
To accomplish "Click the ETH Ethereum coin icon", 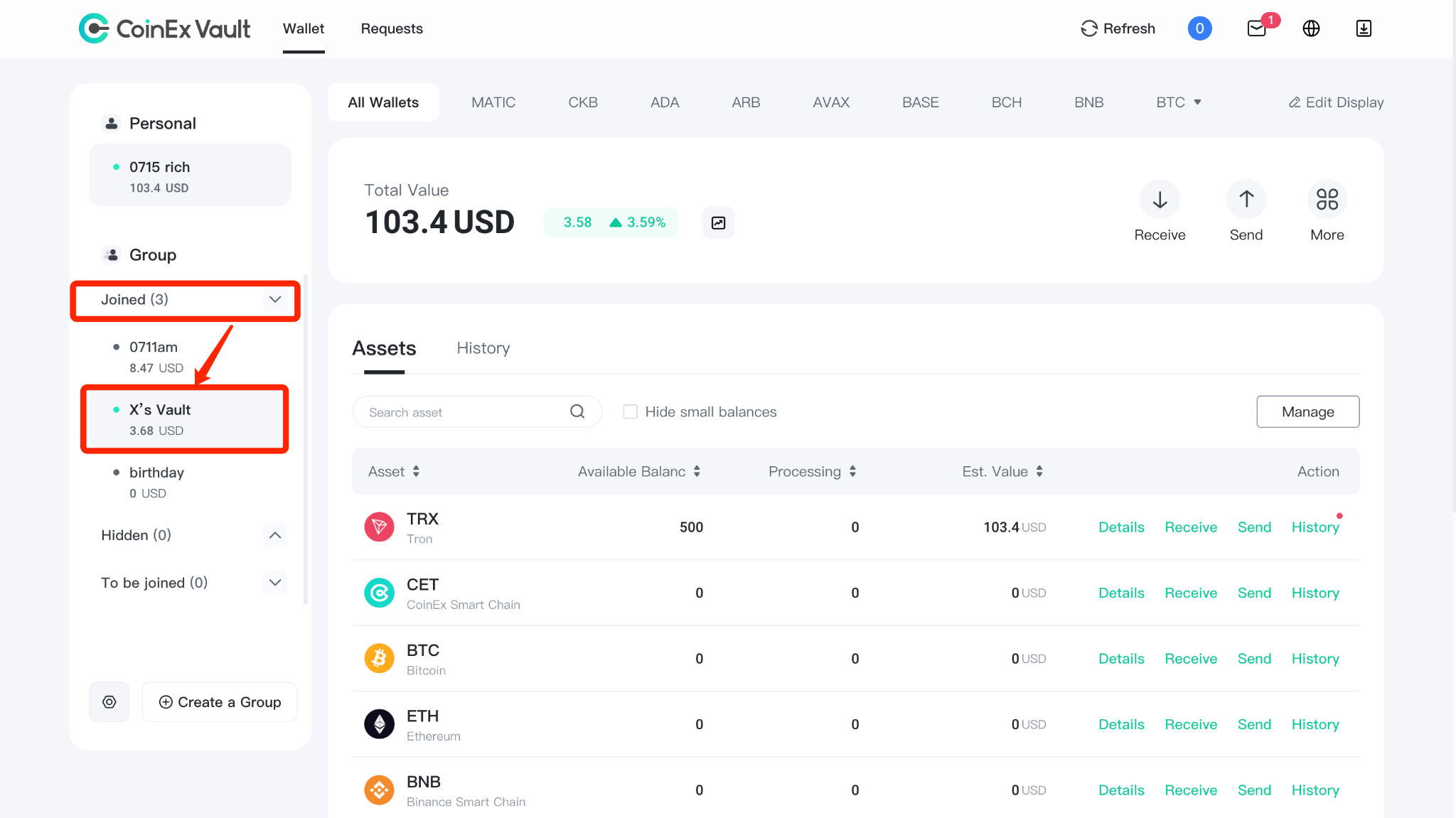I will [379, 724].
